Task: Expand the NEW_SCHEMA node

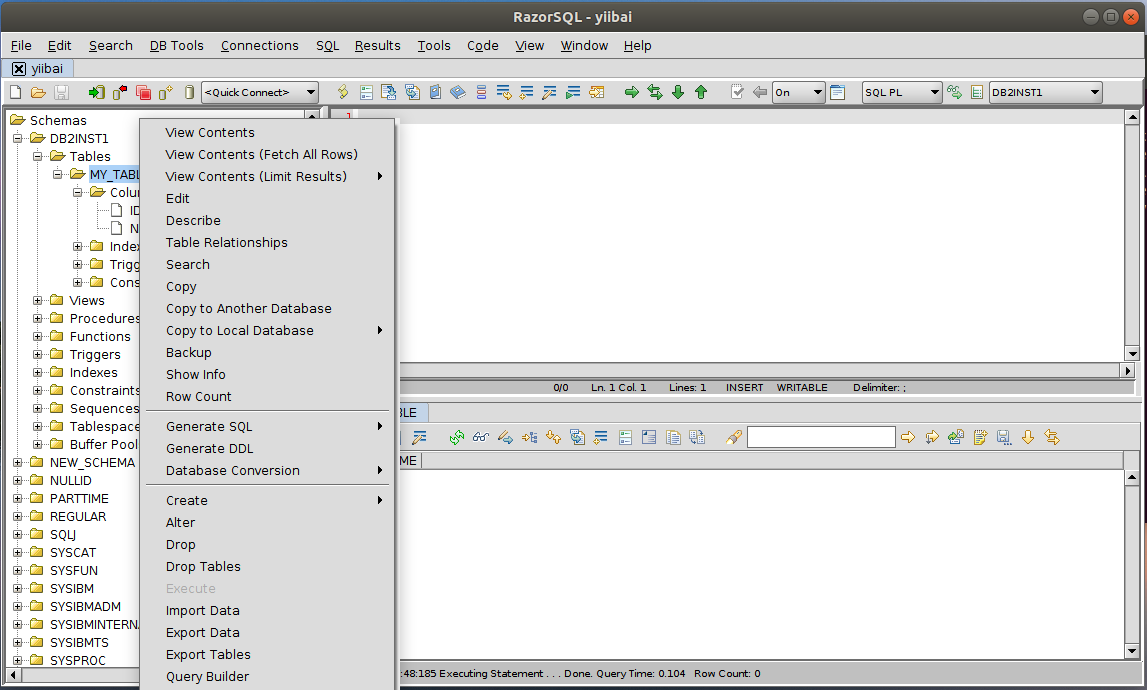Action: pyautogui.click(x=18, y=462)
